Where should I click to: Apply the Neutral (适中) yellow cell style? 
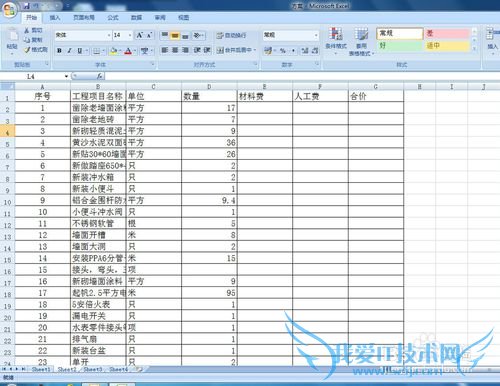click(446, 45)
